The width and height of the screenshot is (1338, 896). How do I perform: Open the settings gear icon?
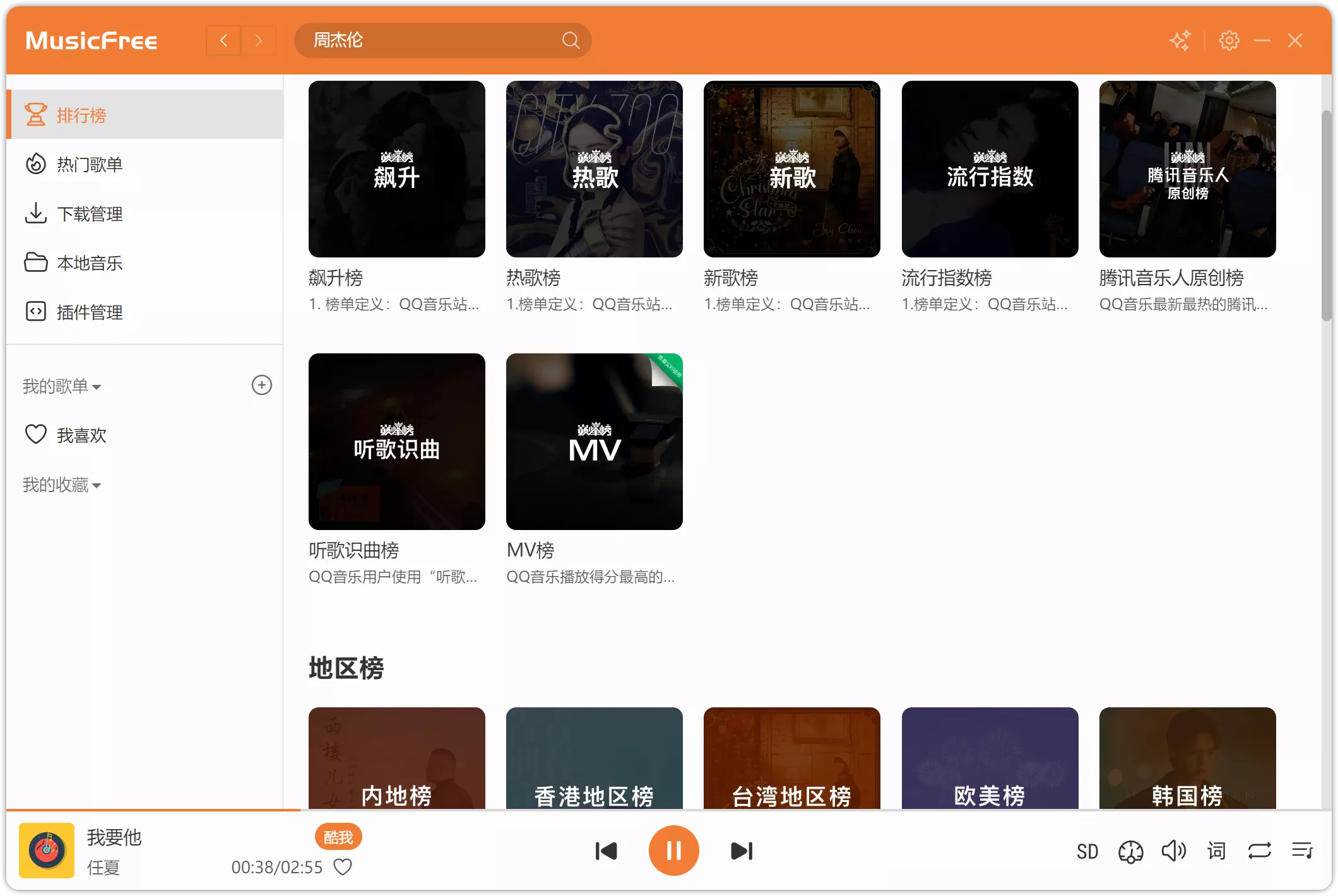[x=1229, y=40]
